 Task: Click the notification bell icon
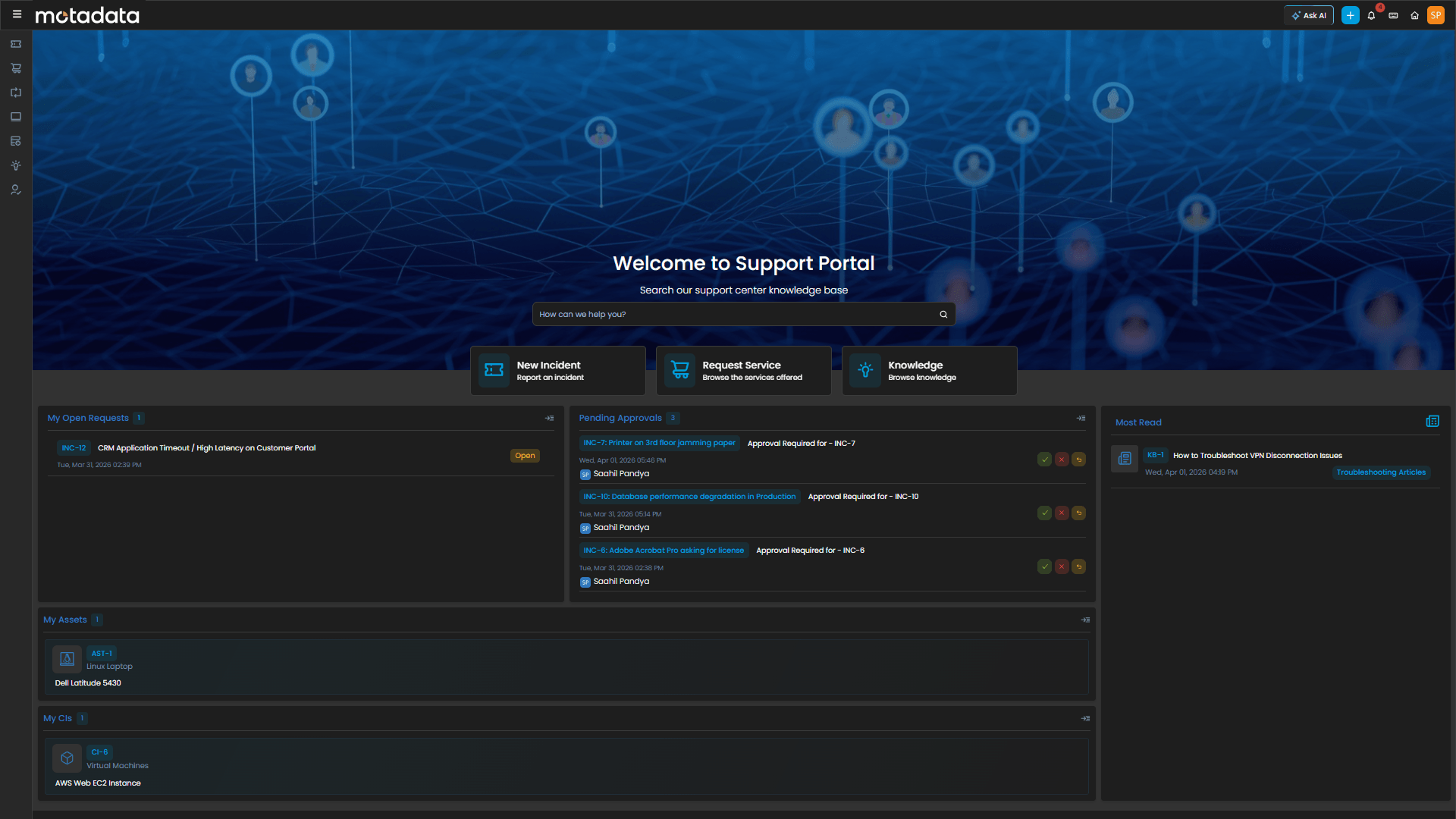(x=1371, y=15)
